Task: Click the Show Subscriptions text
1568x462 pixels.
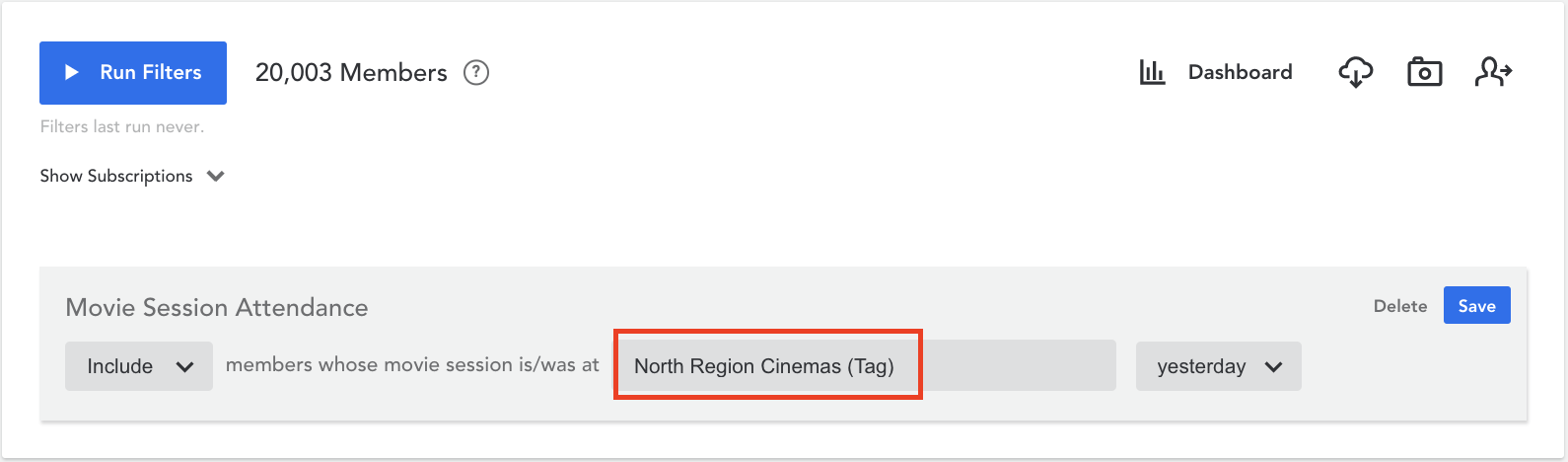Action: (x=116, y=176)
